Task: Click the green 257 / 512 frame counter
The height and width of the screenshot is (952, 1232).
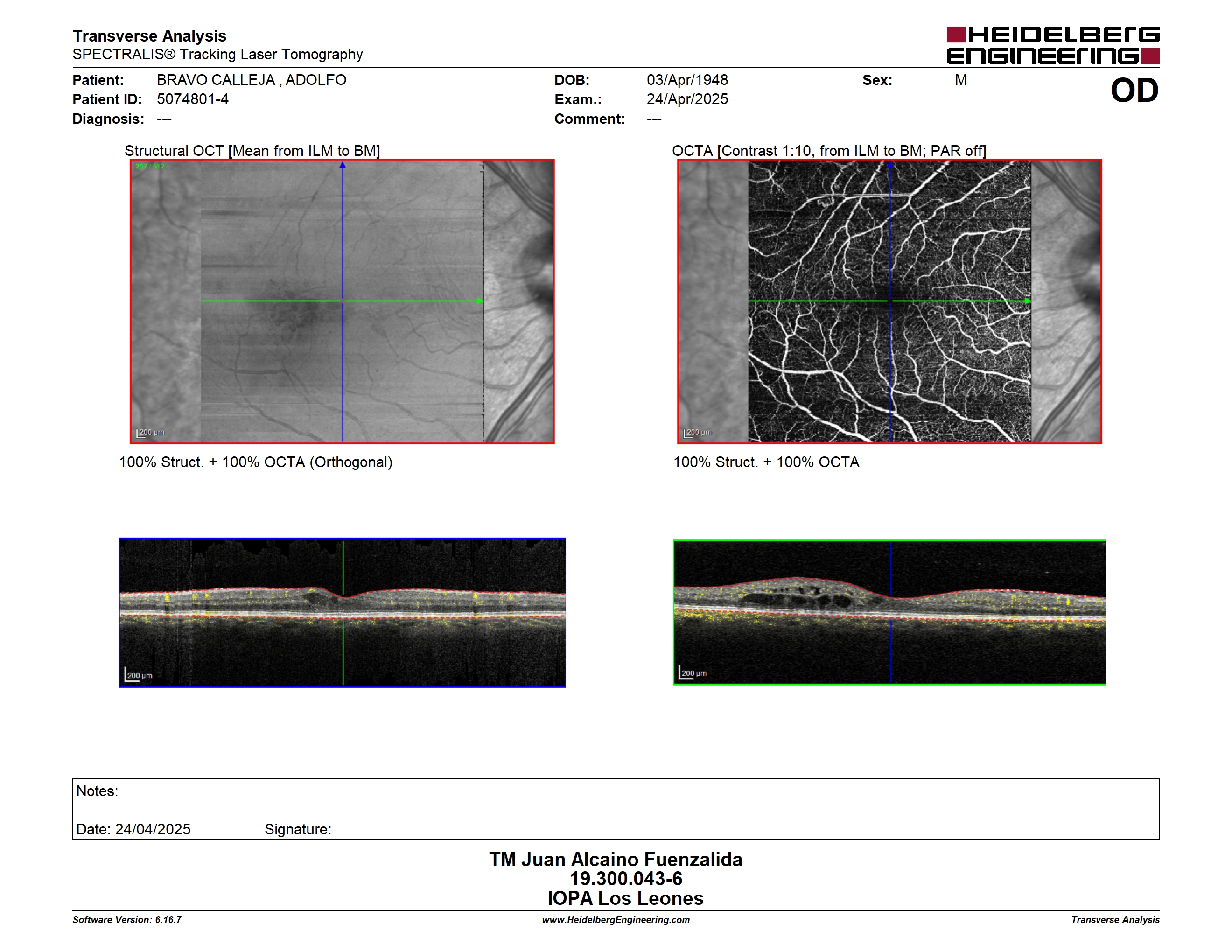Action: coord(150,167)
